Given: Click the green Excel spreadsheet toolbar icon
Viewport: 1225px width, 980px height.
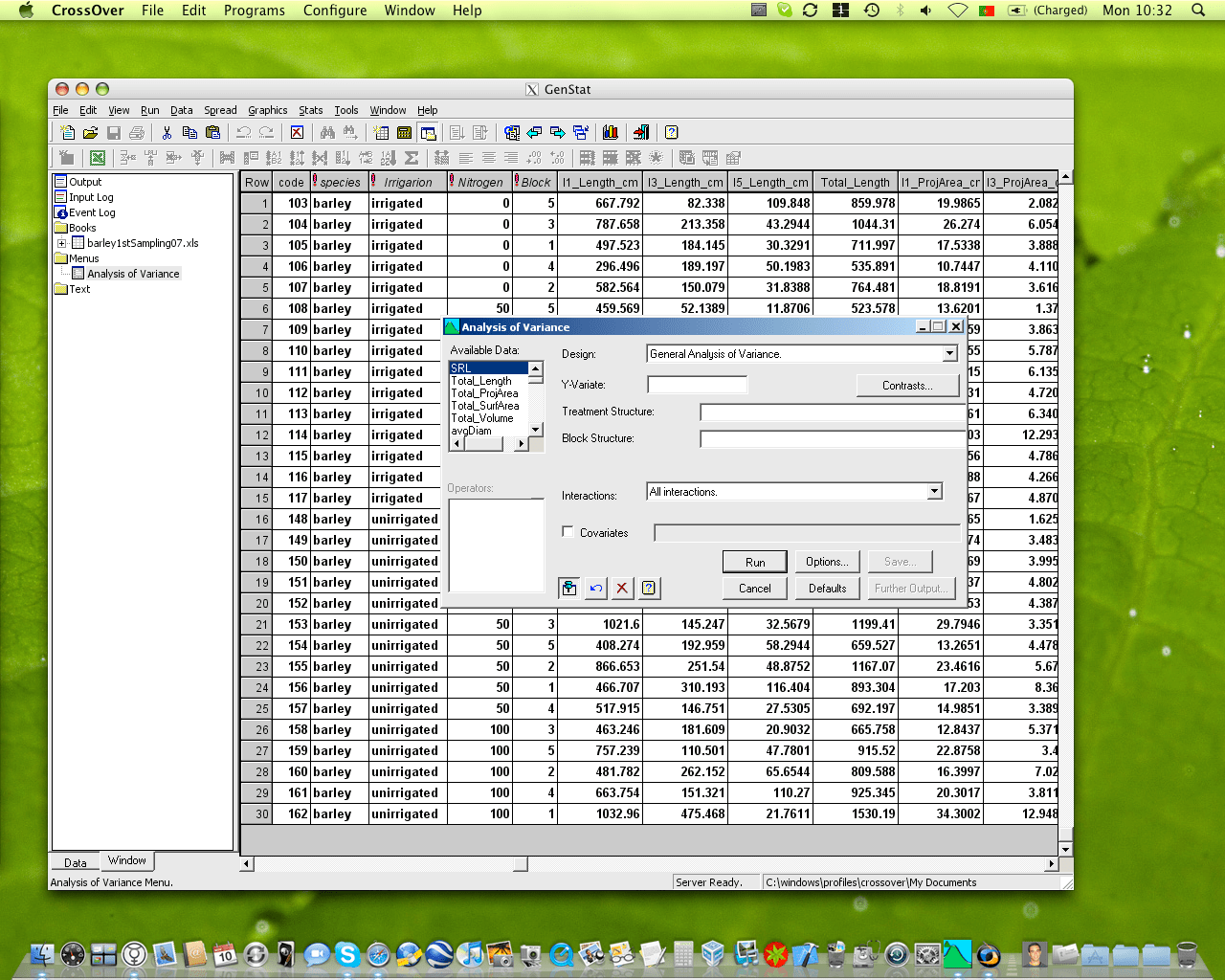Looking at the screenshot, I should pyautogui.click(x=97, y=158).
